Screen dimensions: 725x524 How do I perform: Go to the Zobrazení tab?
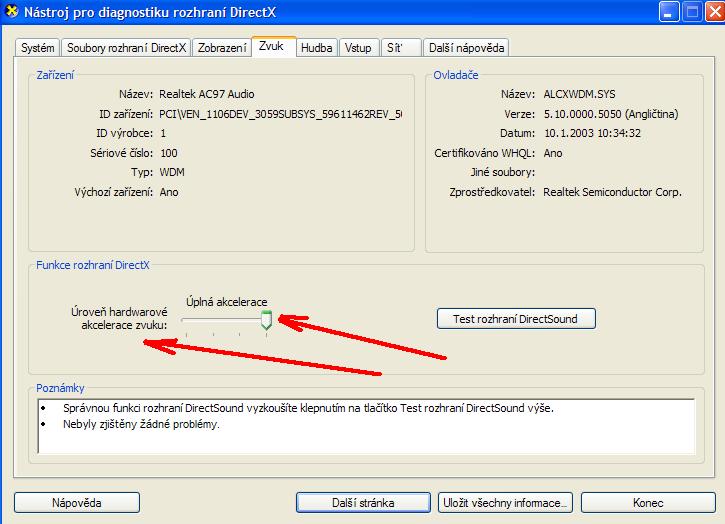[x=222, y=48]
